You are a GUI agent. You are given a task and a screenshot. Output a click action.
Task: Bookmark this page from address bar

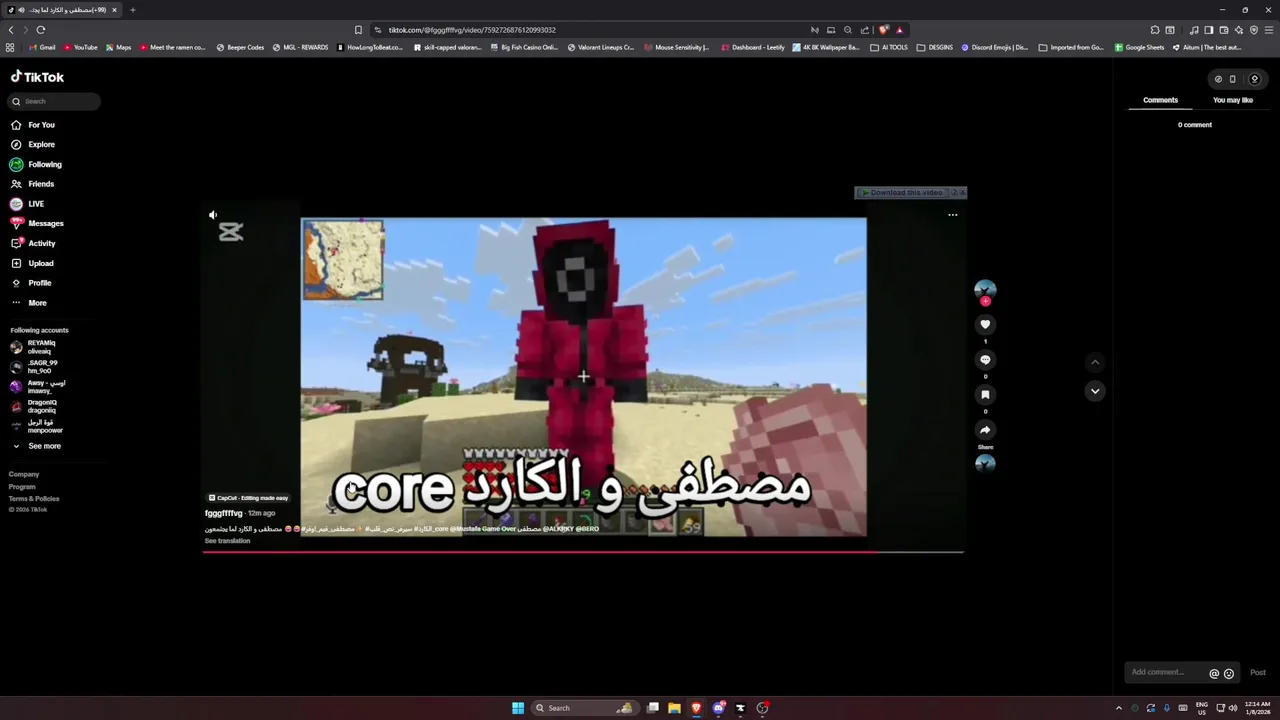tap(358, 30)
